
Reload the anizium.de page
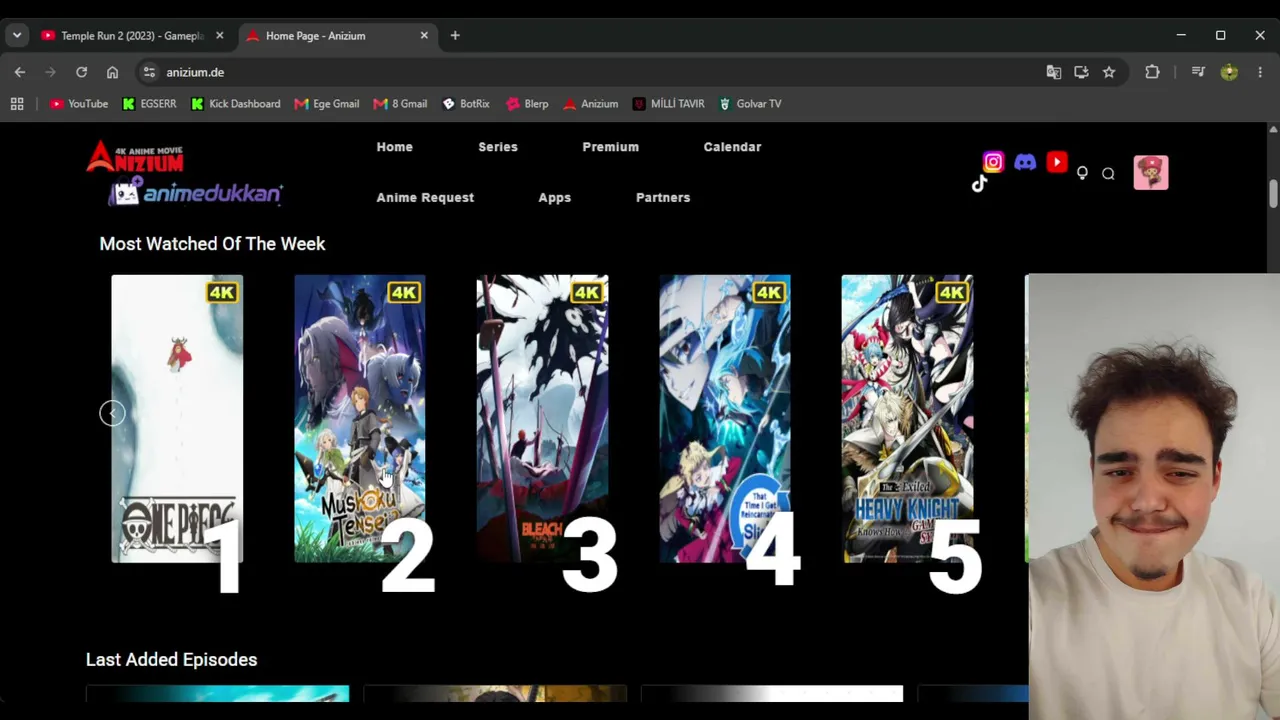tap(81, 72)
